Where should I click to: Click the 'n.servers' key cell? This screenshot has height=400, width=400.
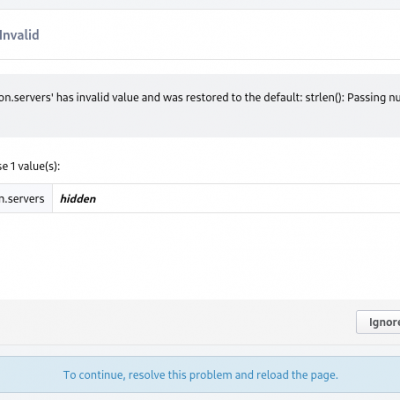(26, 199)
